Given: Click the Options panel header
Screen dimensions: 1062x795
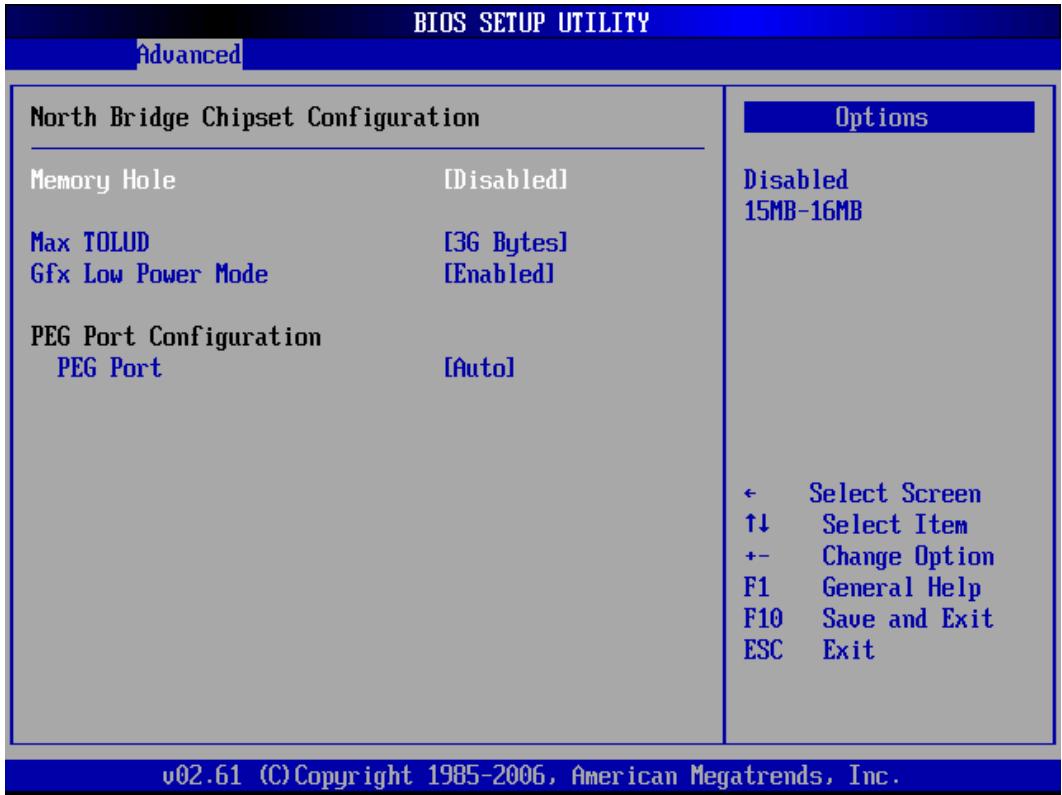Looking at the screenshot, I should coord(889,117).
